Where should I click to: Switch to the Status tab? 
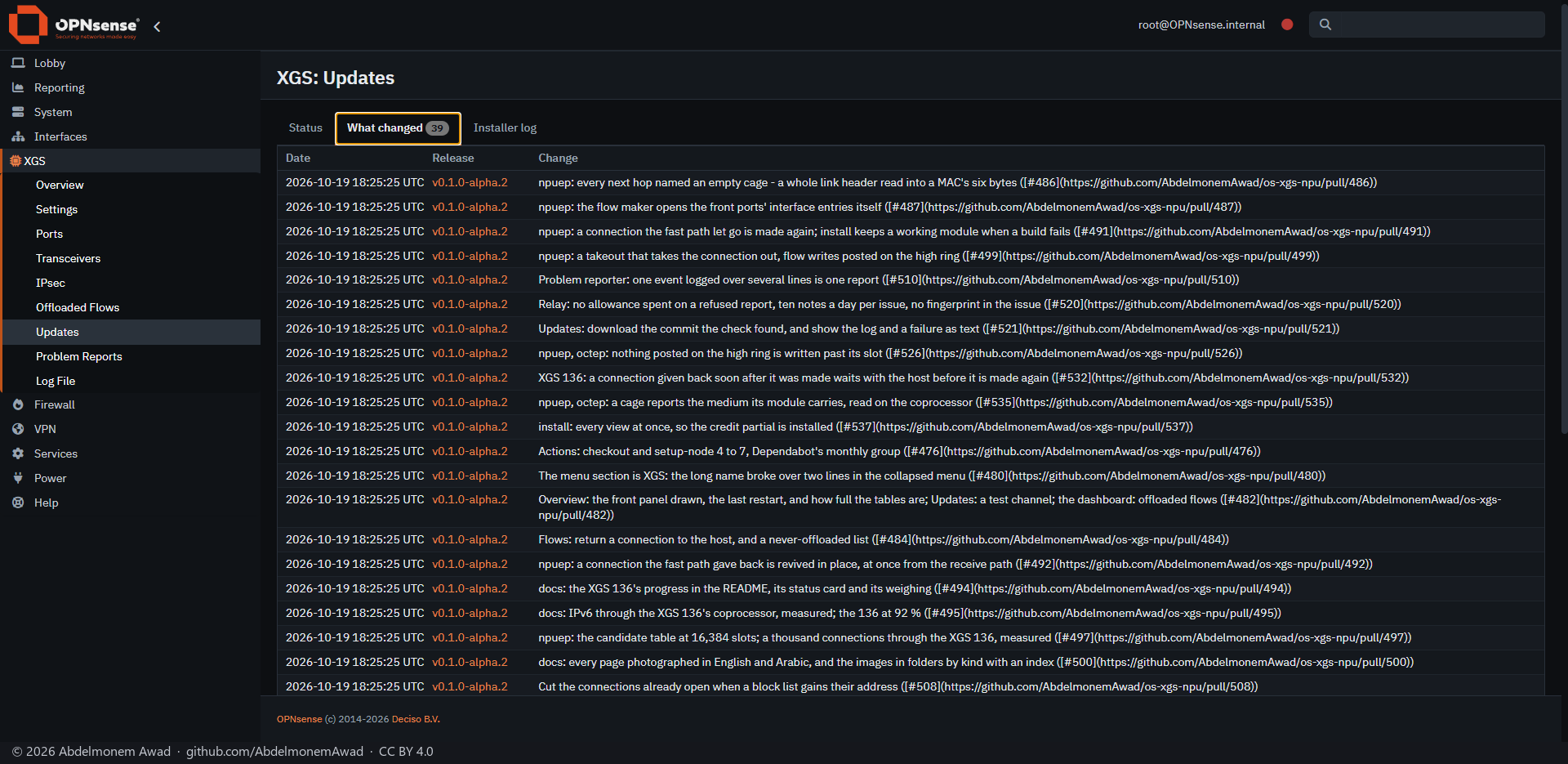coord(305,128)
